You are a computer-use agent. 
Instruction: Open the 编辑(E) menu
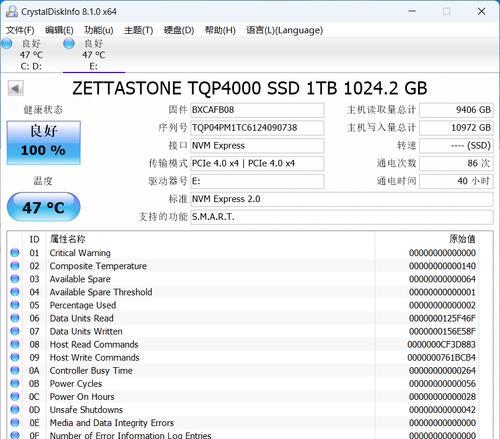[x=59, y=30]
